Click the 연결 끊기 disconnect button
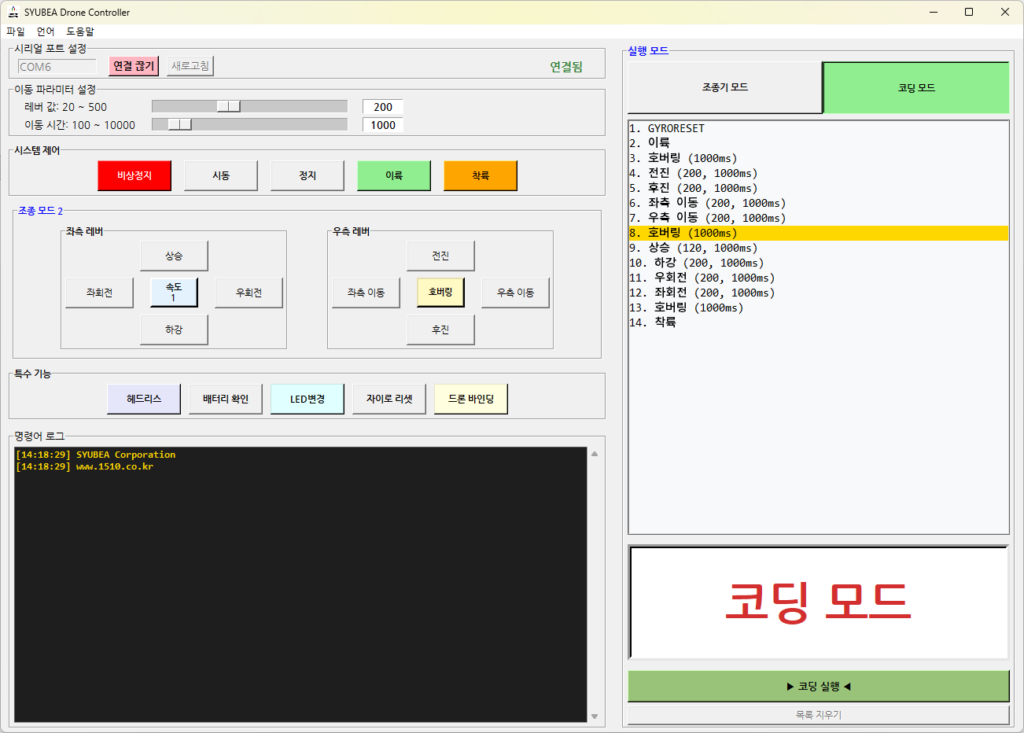 tap(134, 66)
